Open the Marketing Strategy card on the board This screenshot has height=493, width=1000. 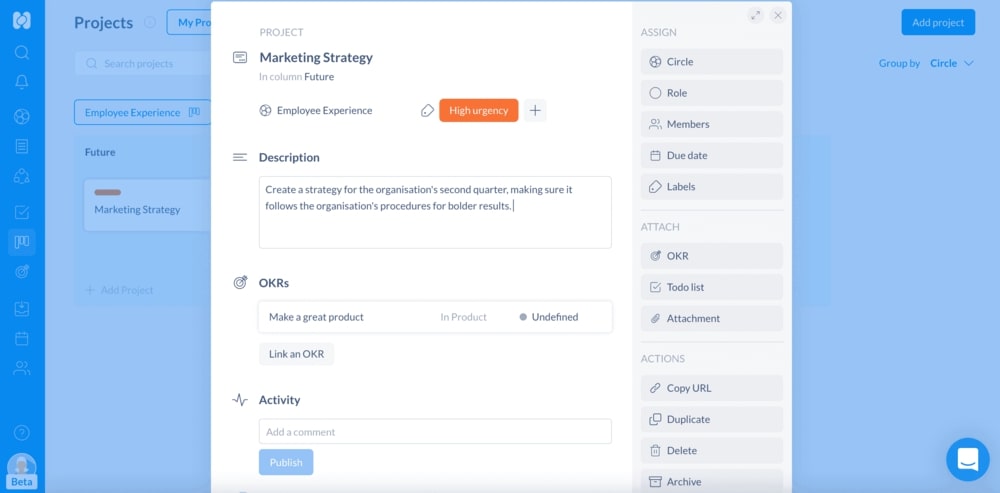[x=147, y=205]
